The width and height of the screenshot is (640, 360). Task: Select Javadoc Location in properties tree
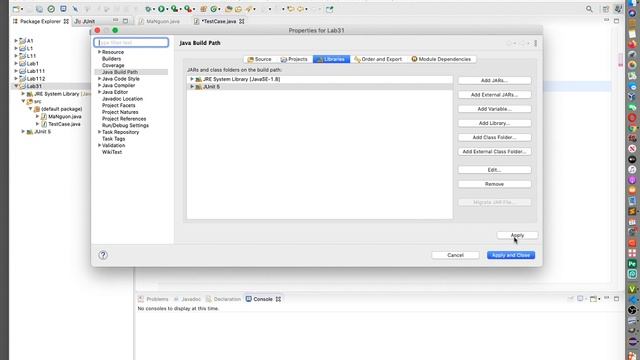[122, 99]
